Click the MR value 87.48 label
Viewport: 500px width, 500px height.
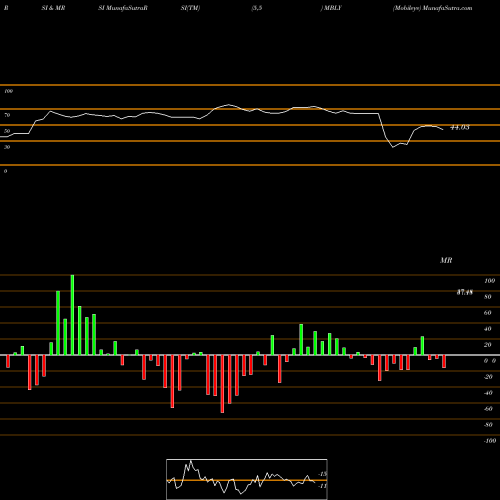465,292
